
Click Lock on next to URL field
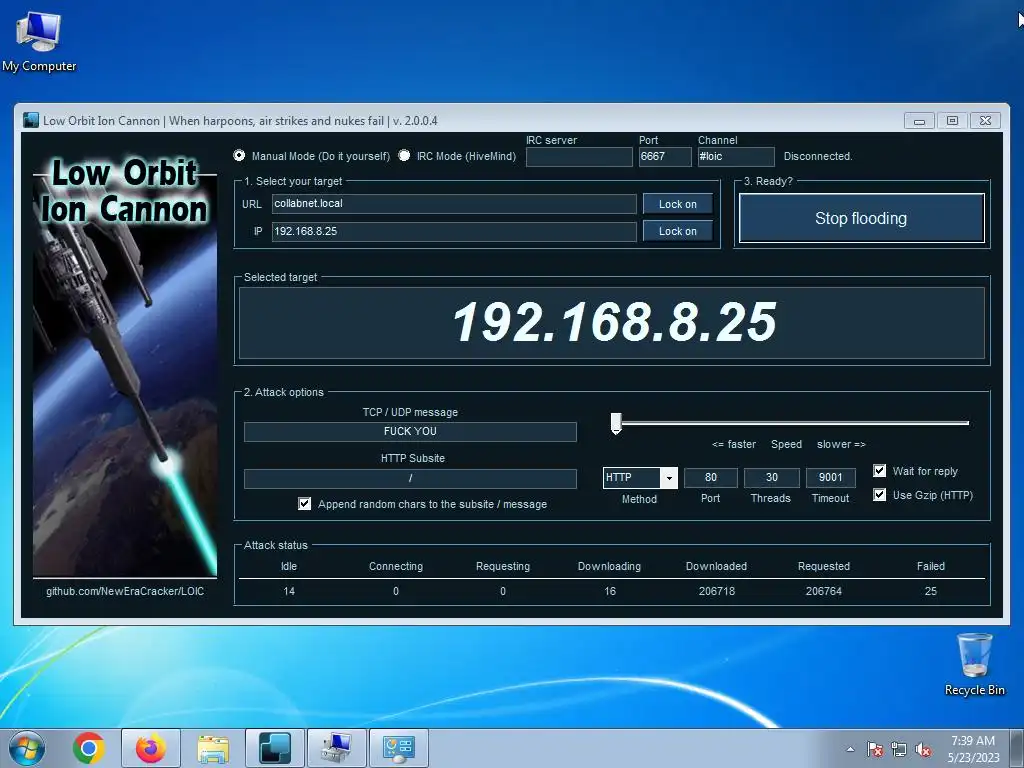(x=677, y=204)
